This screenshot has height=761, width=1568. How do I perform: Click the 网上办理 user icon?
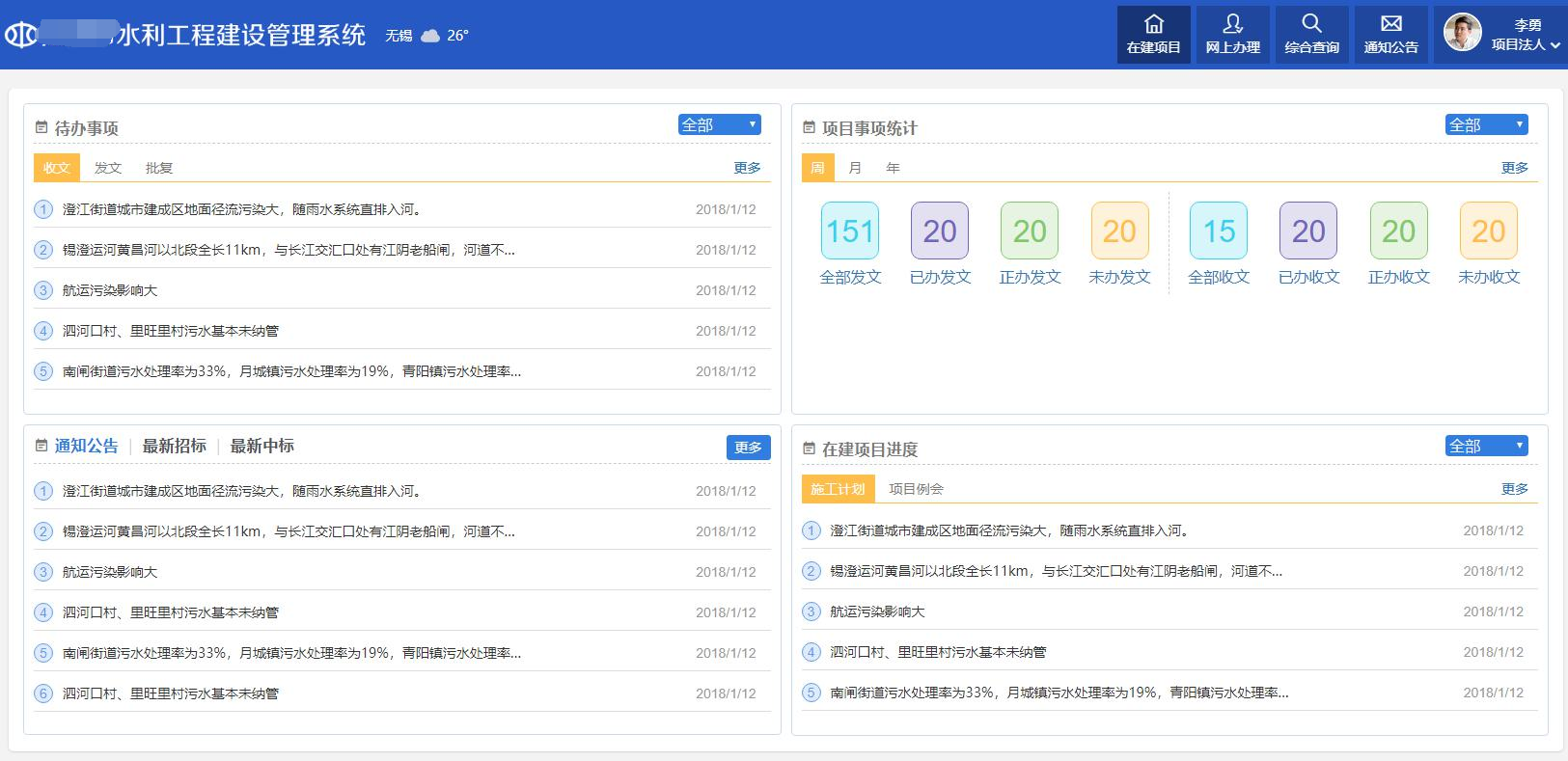pyautogui.click(x=1232, y=25)
